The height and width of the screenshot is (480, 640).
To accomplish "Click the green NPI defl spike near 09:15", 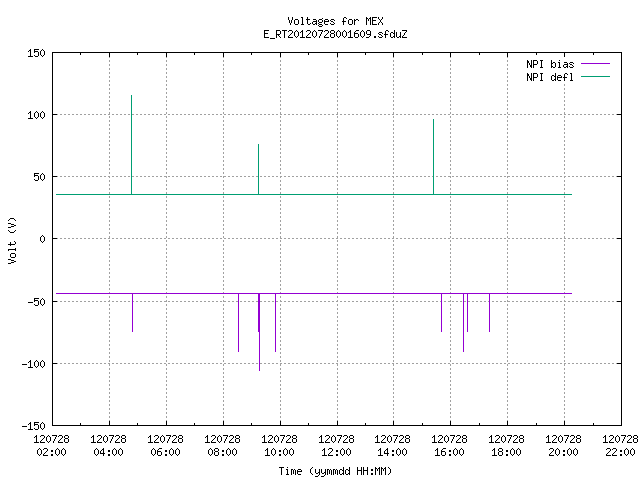I will click(258, 169).
